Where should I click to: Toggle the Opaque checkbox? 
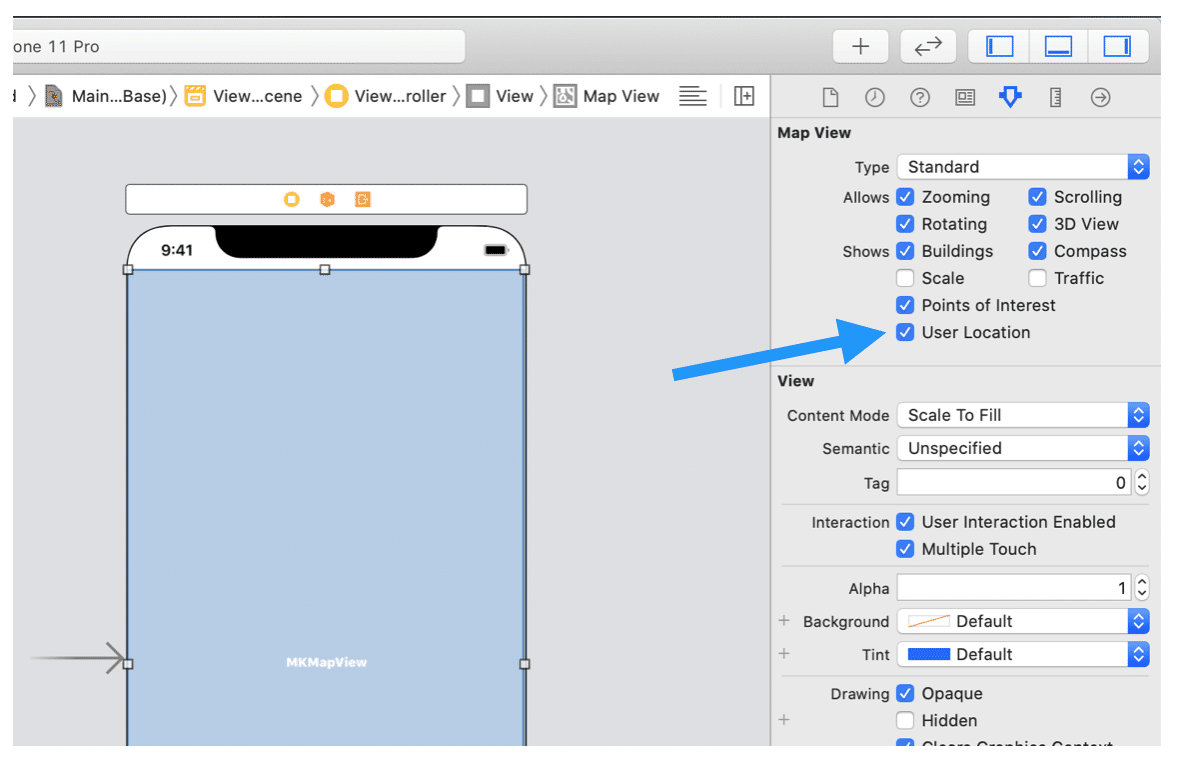[905, 693]
